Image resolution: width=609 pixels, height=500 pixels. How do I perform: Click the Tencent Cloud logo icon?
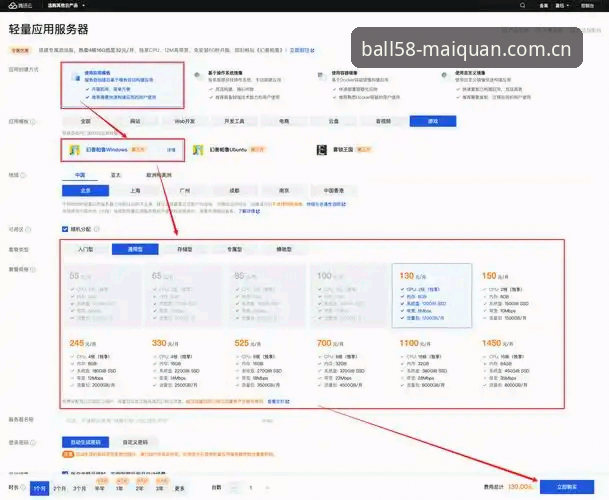13,5
